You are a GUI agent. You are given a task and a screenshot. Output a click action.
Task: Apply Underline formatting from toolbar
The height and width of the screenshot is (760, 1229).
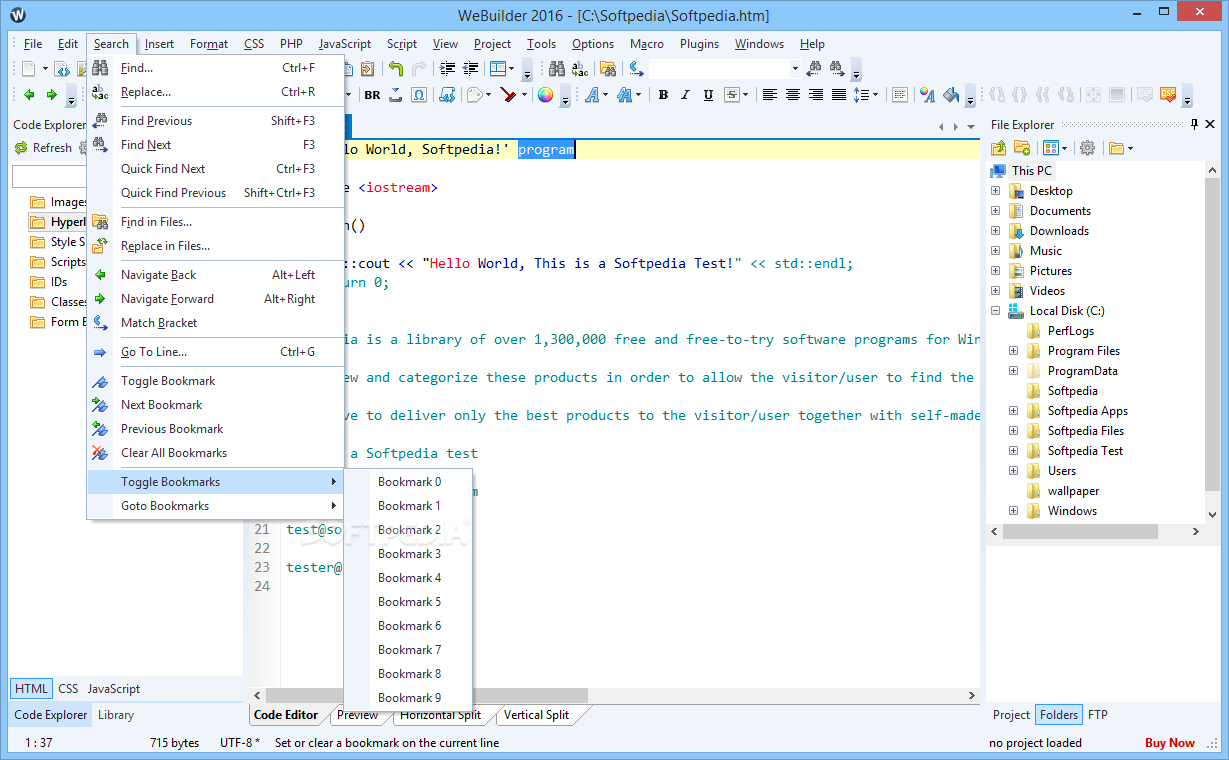(708, 95)
